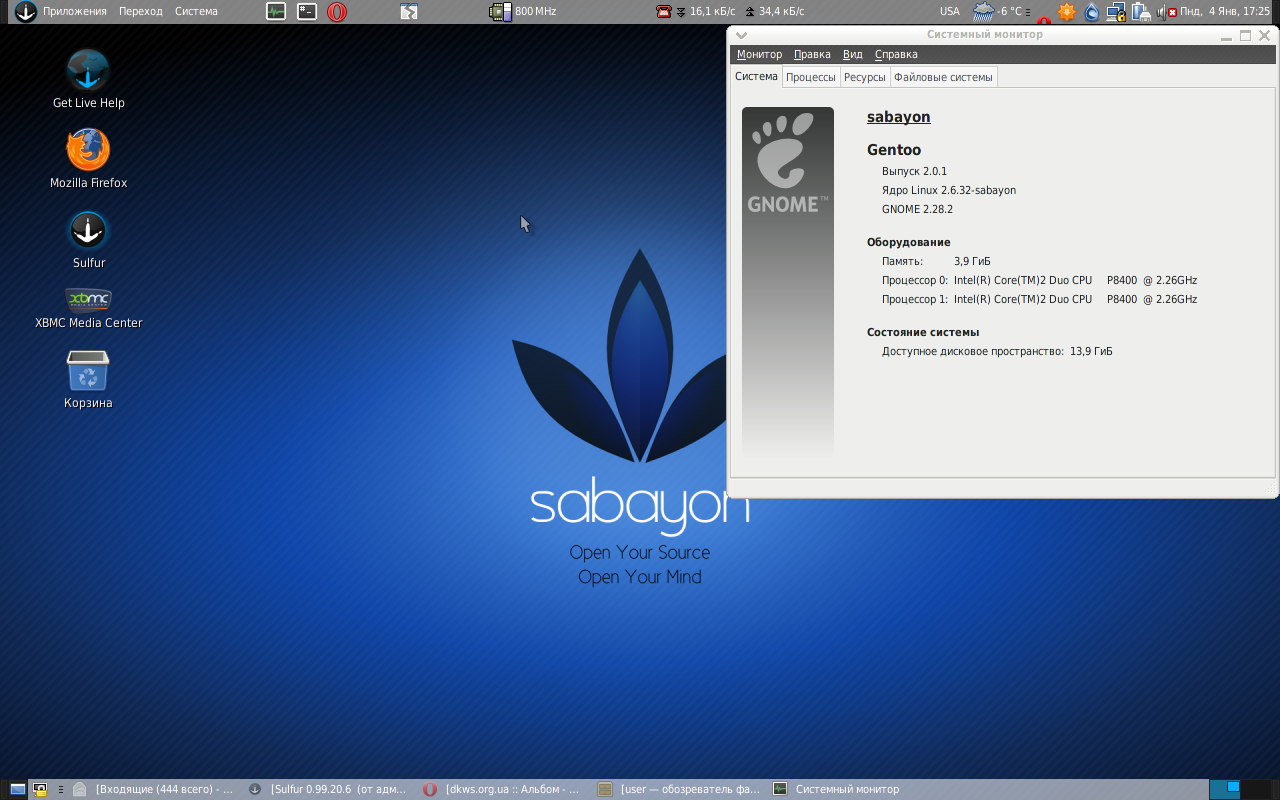Launch XBMC Media Center from desktop
This screenshot has width=1280, height=800.
88,309
